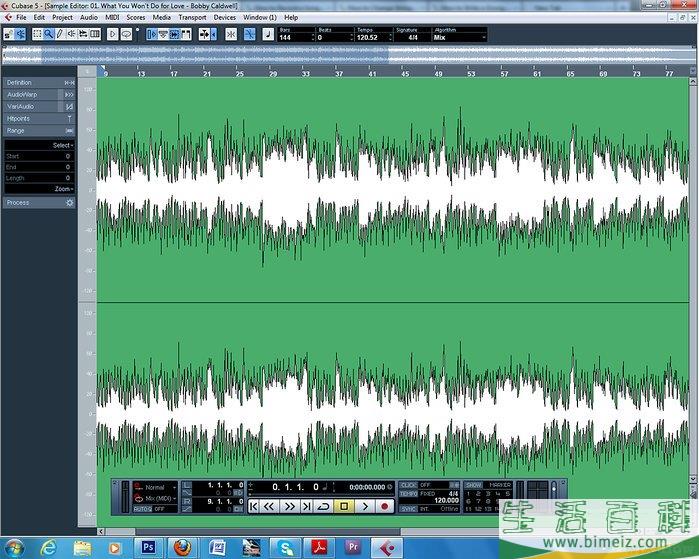
Task: Open the Devices menu
Action: pyautogui.click(x=225, y=17)
